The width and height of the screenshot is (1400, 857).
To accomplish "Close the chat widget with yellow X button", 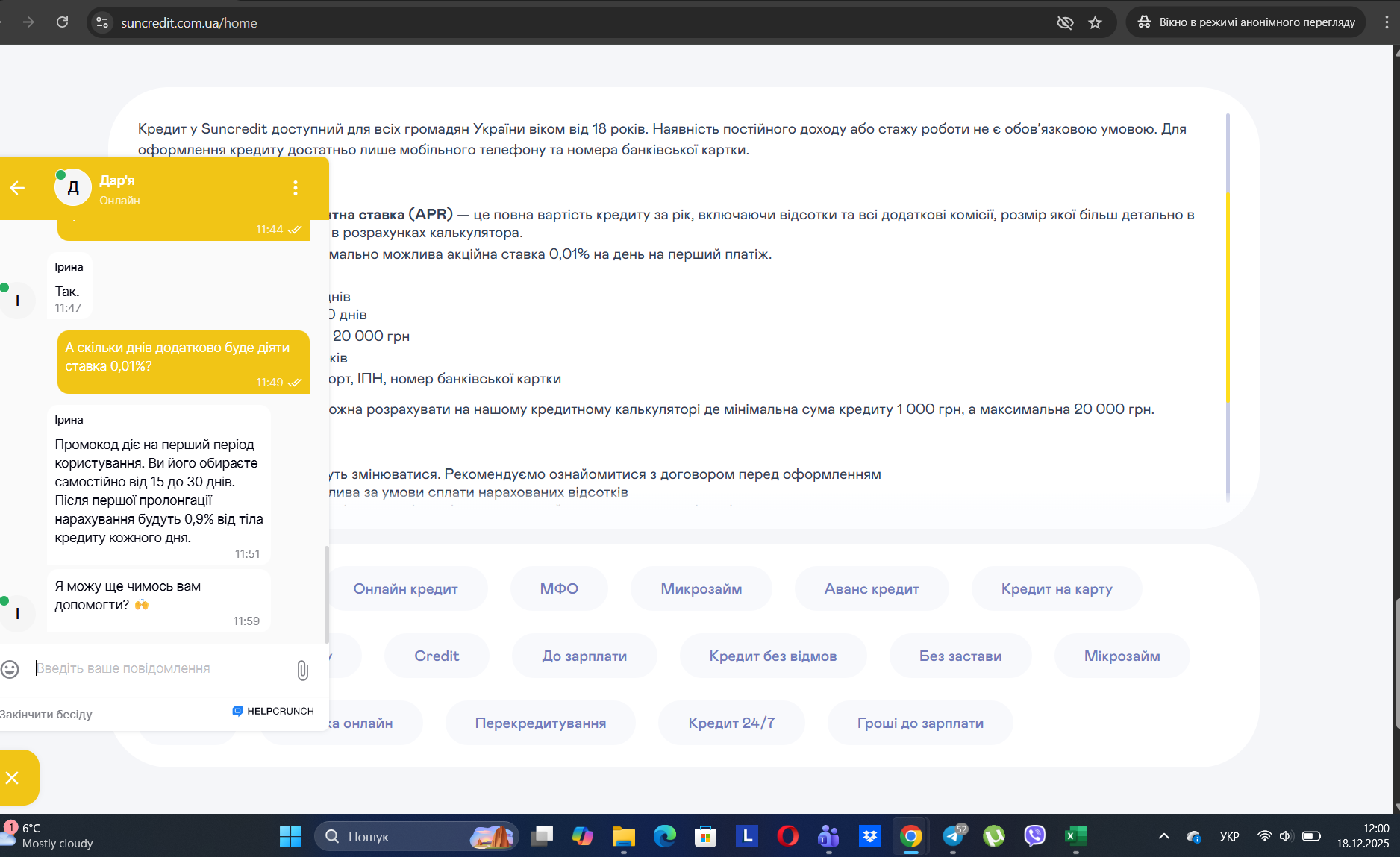I will coord(13,778).
